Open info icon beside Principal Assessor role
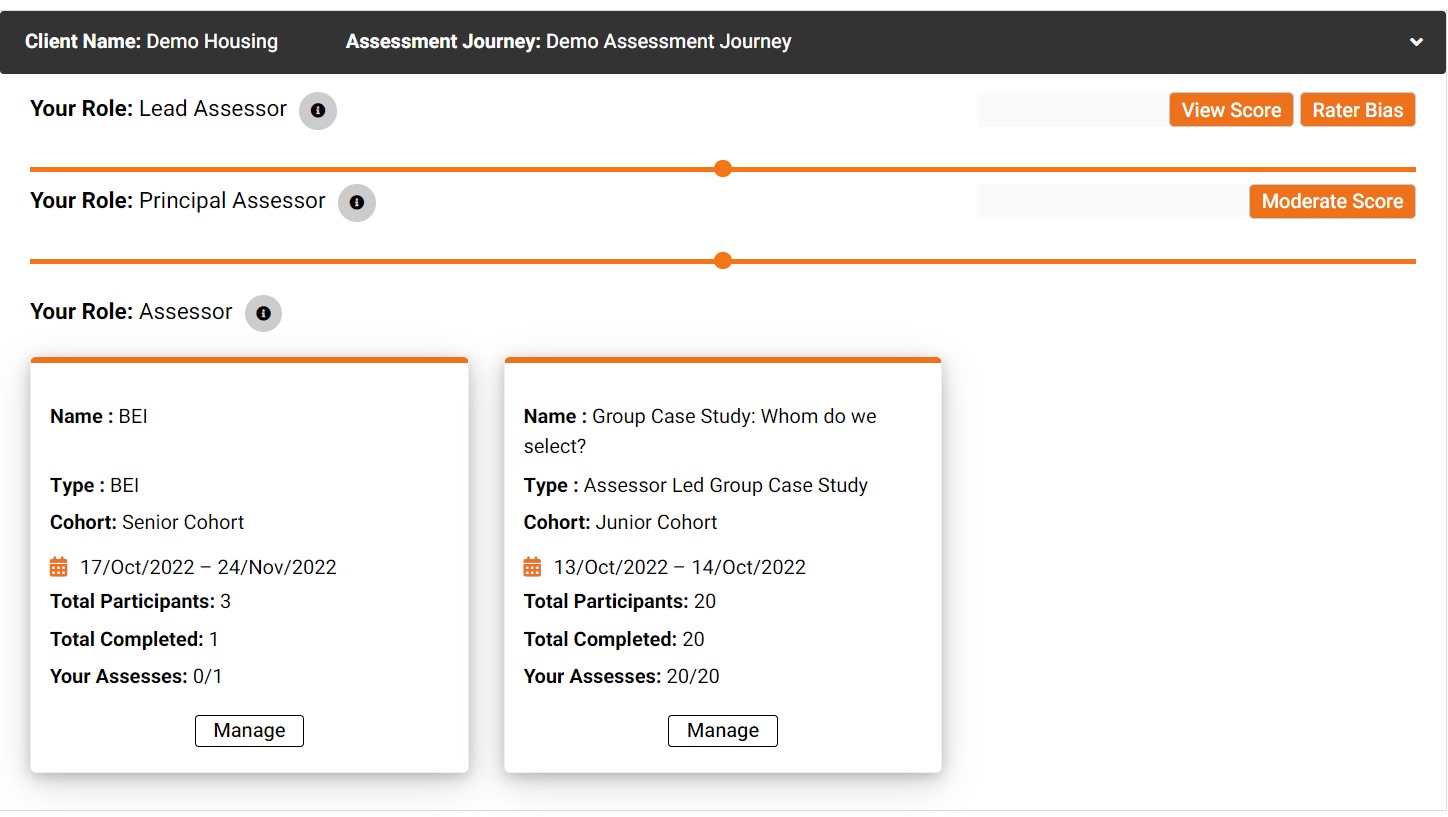Viewport: 1448px width, 817px height. [x=357, y=203]
